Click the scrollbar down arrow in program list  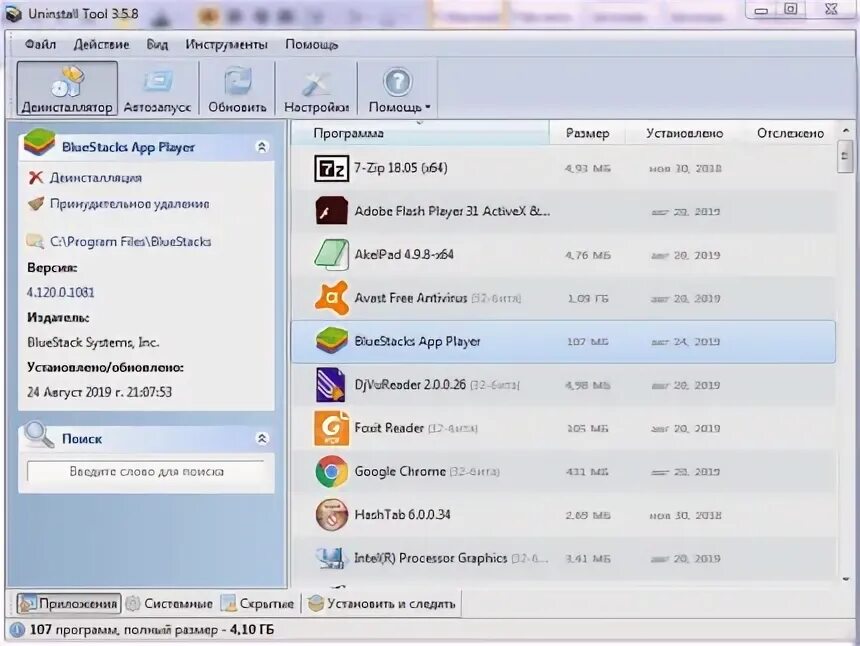(x=845, y=579)
